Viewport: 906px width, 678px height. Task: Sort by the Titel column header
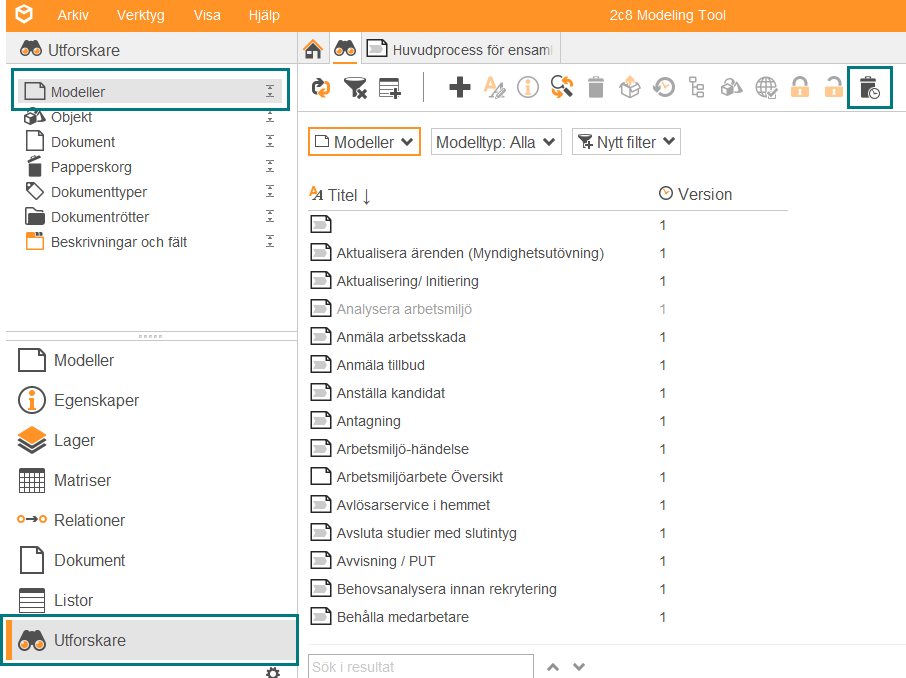342,195
